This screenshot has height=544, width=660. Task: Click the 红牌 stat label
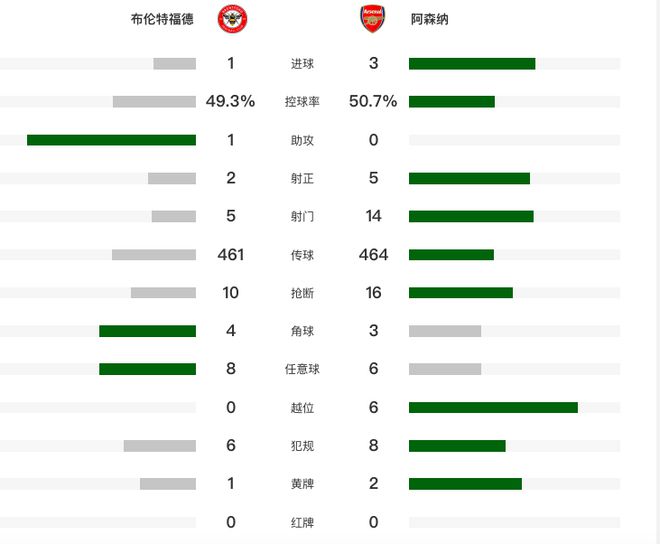click(302, 523)
